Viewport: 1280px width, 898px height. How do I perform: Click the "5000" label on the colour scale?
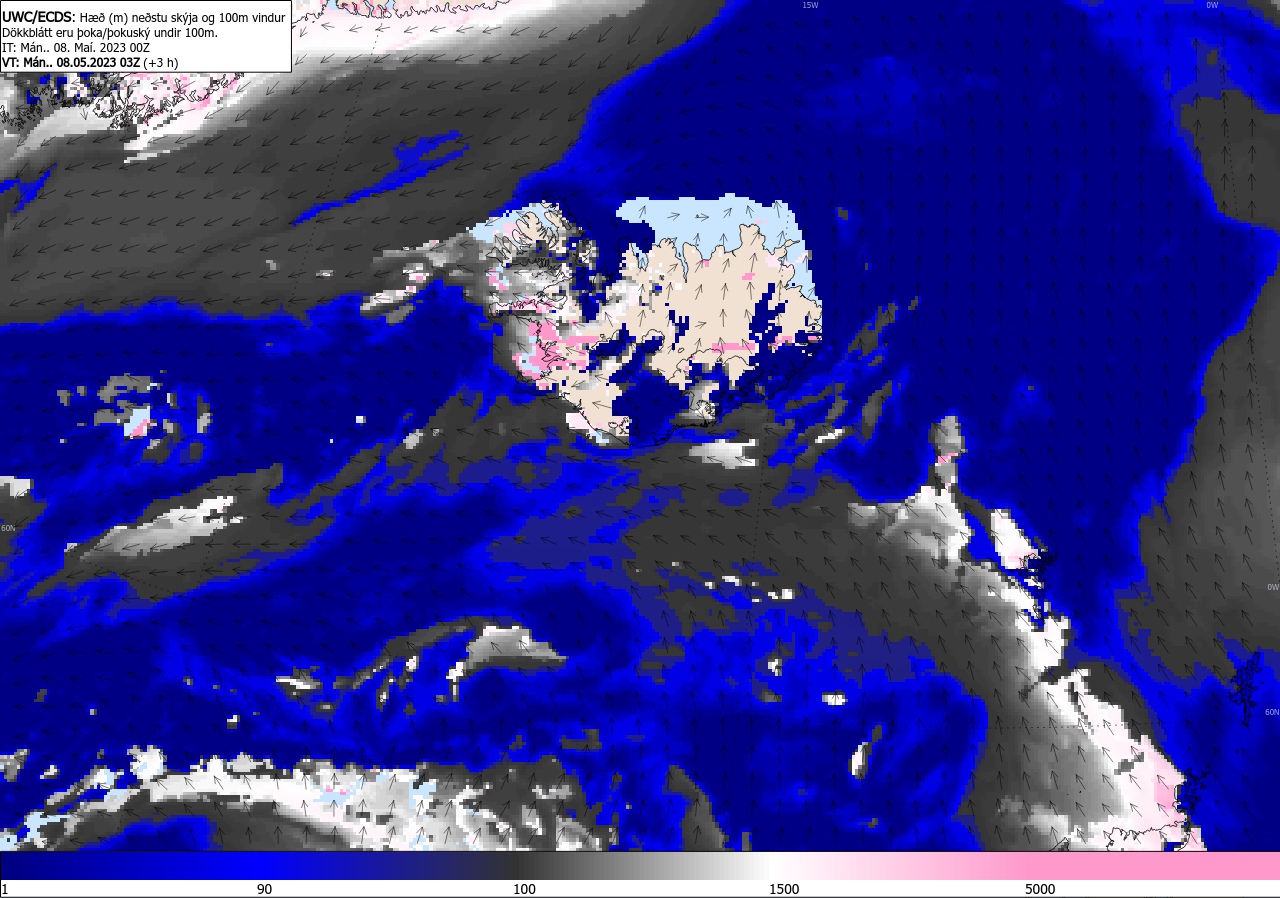coord(1040,889)
